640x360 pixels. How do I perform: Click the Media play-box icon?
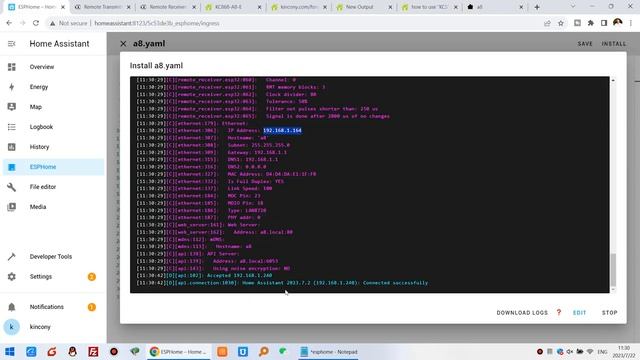pos(11,207)
